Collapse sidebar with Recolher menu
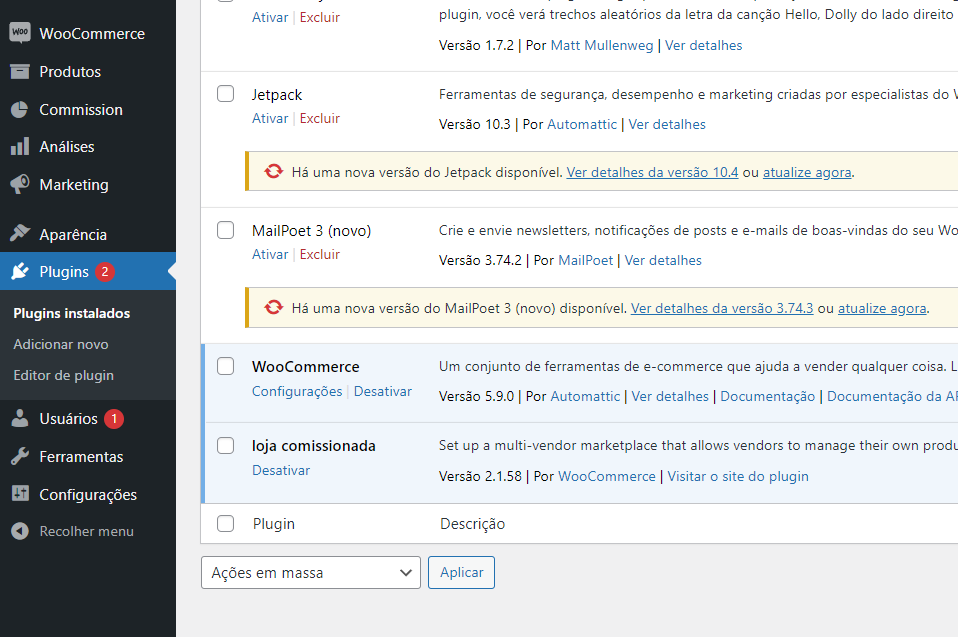This screenshot has height=637, width=958. point(73,531)
